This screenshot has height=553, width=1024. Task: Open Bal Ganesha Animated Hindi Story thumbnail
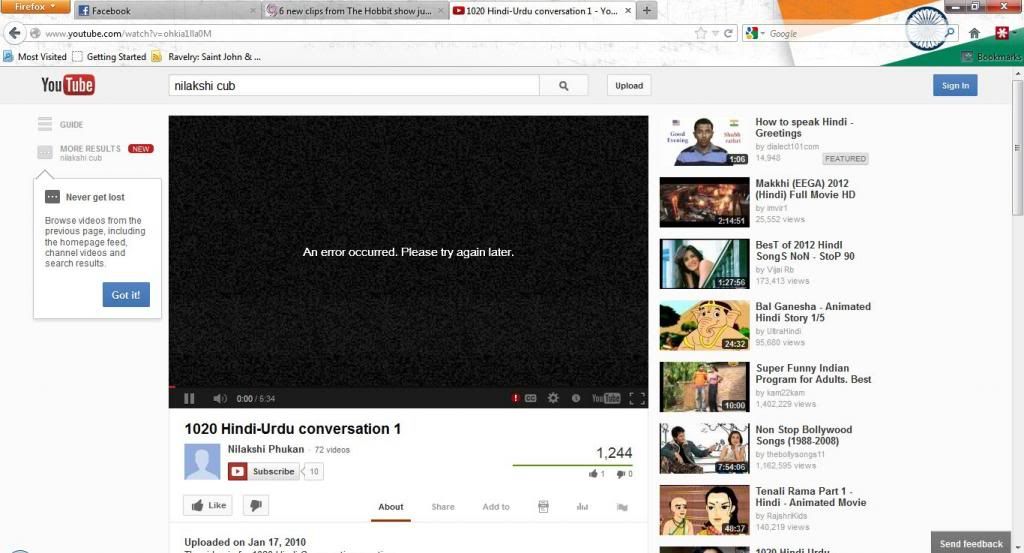point(705,325)
